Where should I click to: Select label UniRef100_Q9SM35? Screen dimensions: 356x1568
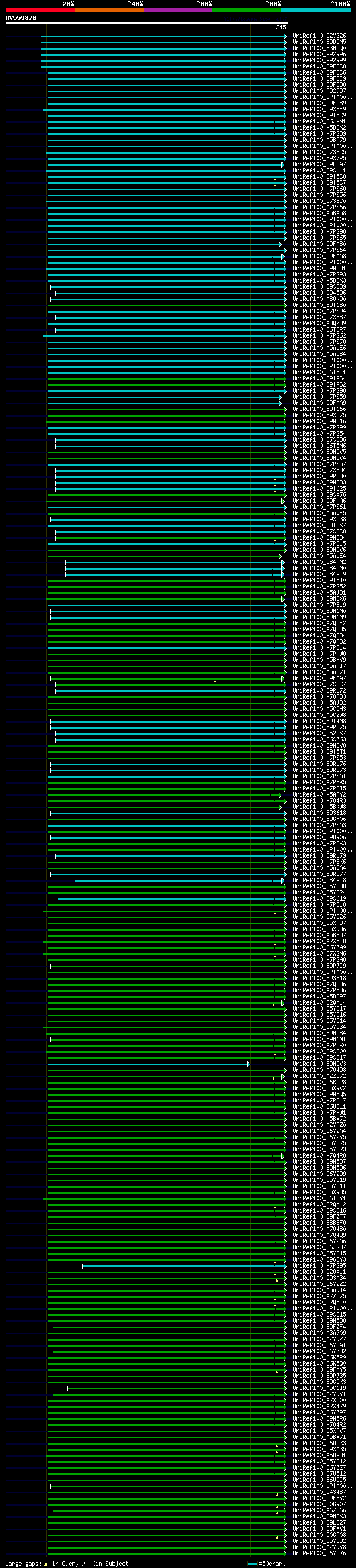(x=319, y=1450)
